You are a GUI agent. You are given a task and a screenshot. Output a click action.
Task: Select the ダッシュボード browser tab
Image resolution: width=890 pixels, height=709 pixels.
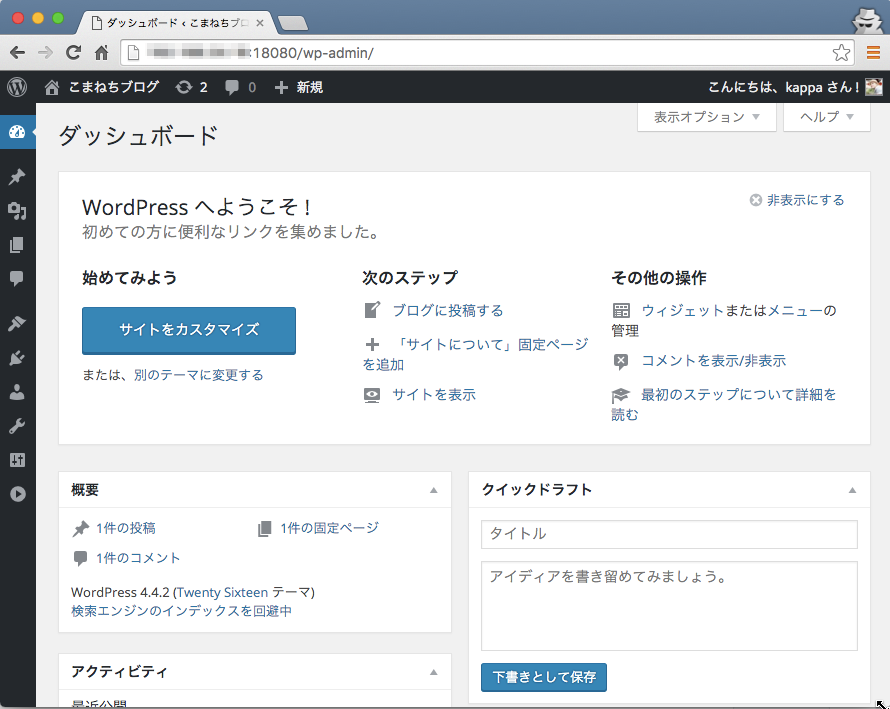coord(176,23)
